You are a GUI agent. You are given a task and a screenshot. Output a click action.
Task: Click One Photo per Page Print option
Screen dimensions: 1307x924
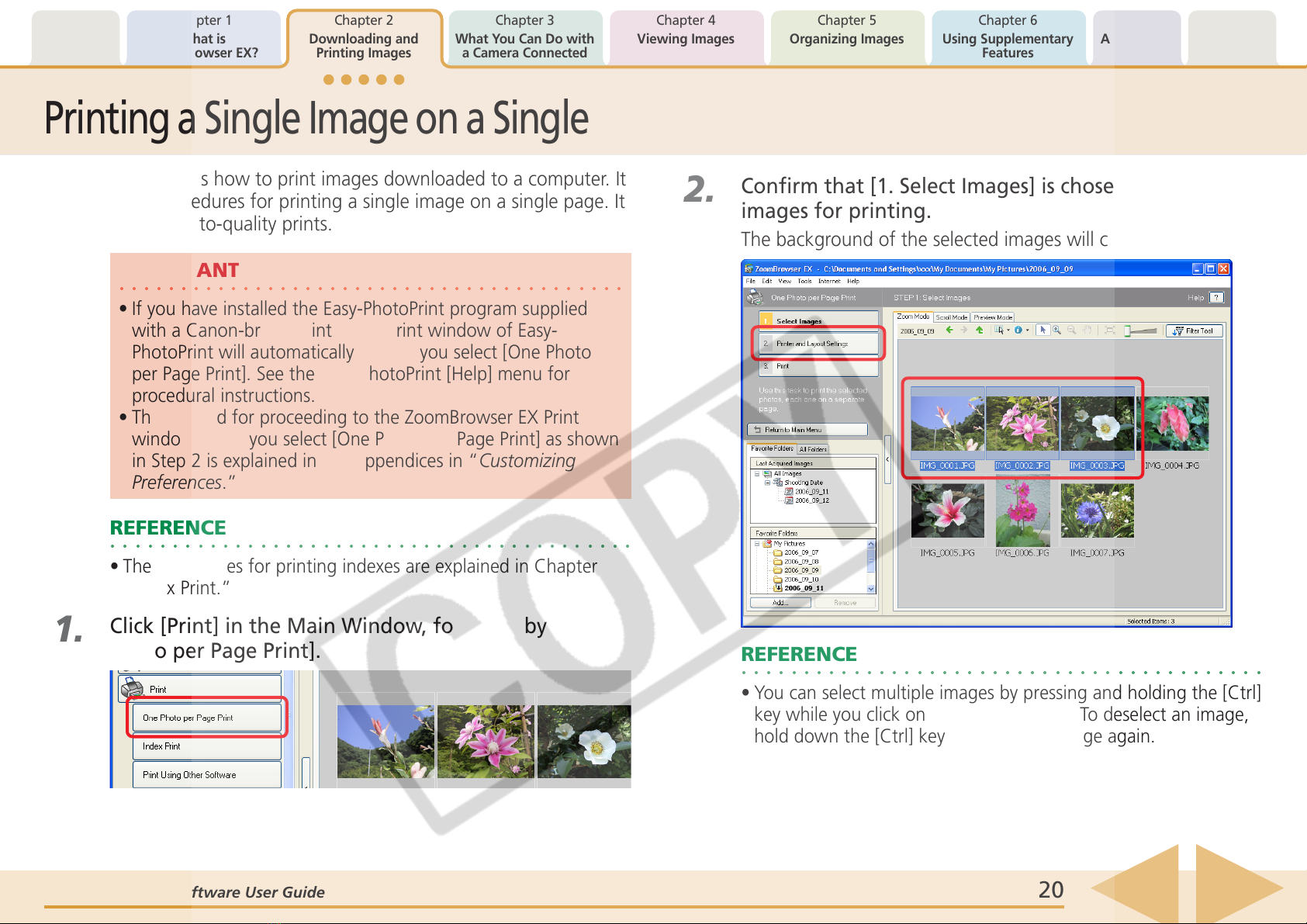207,718
